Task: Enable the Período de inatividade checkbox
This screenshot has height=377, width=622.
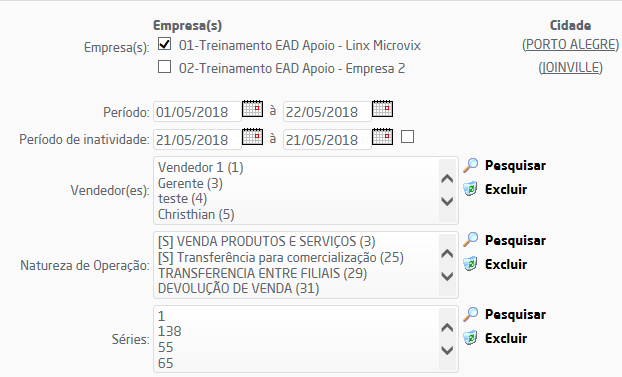Action: (x=407, y=137)
